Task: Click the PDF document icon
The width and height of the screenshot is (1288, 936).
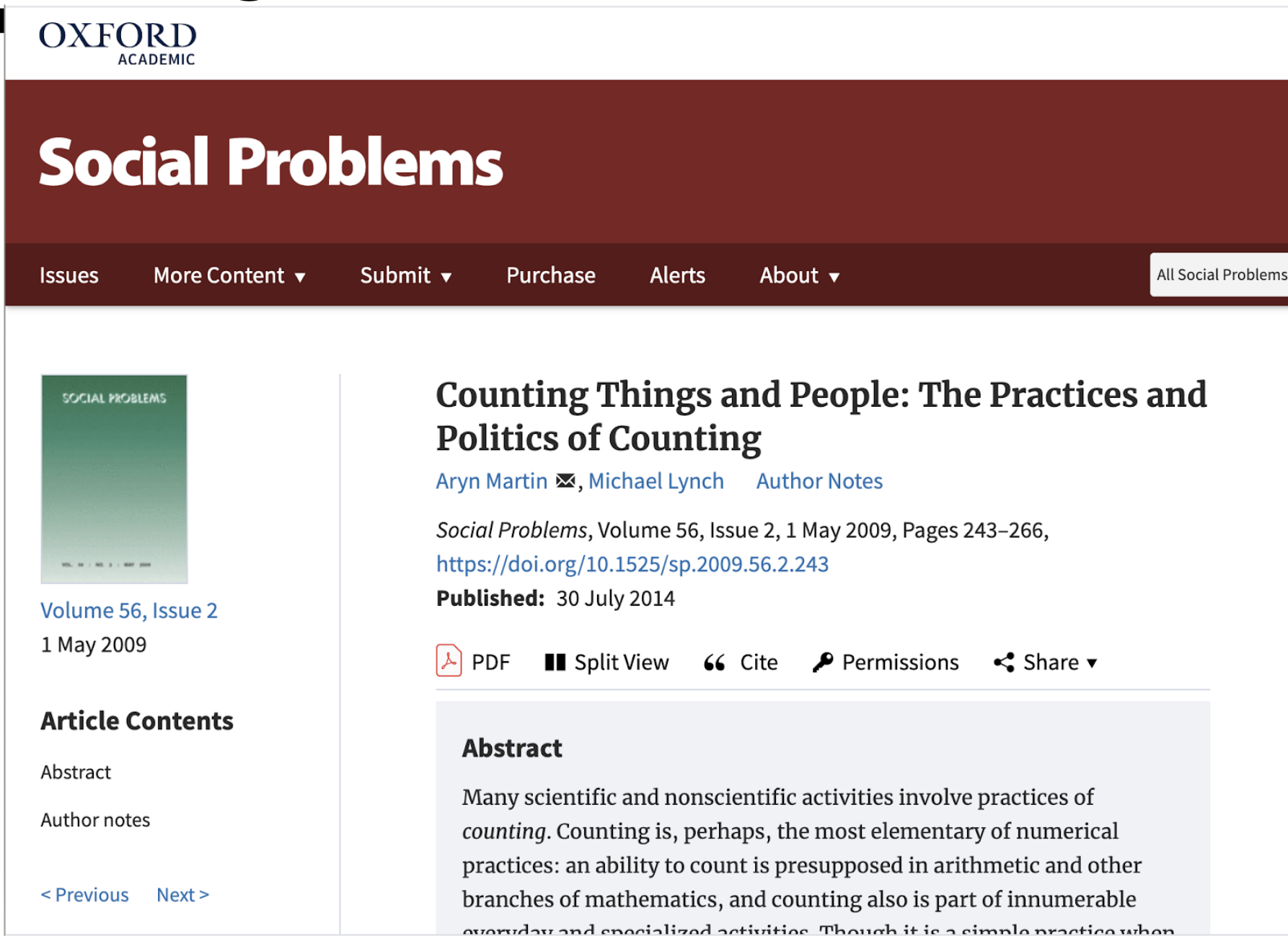Action: [449, 661]
